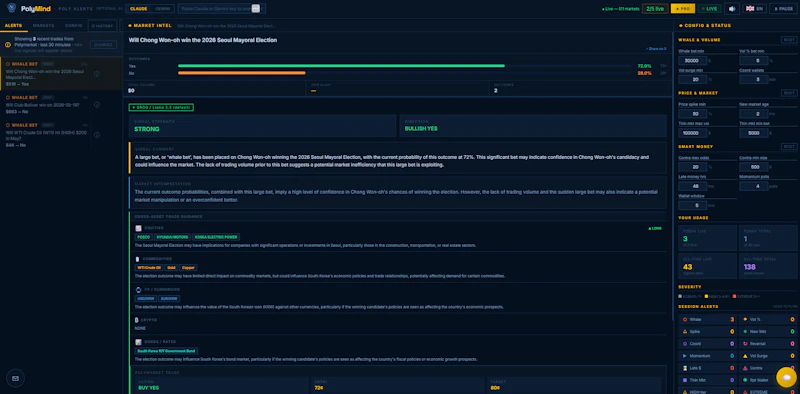This screenshot has height=394, width=800.
Task: Edit the Late money hrs field
Action: [x=692, y=186]
